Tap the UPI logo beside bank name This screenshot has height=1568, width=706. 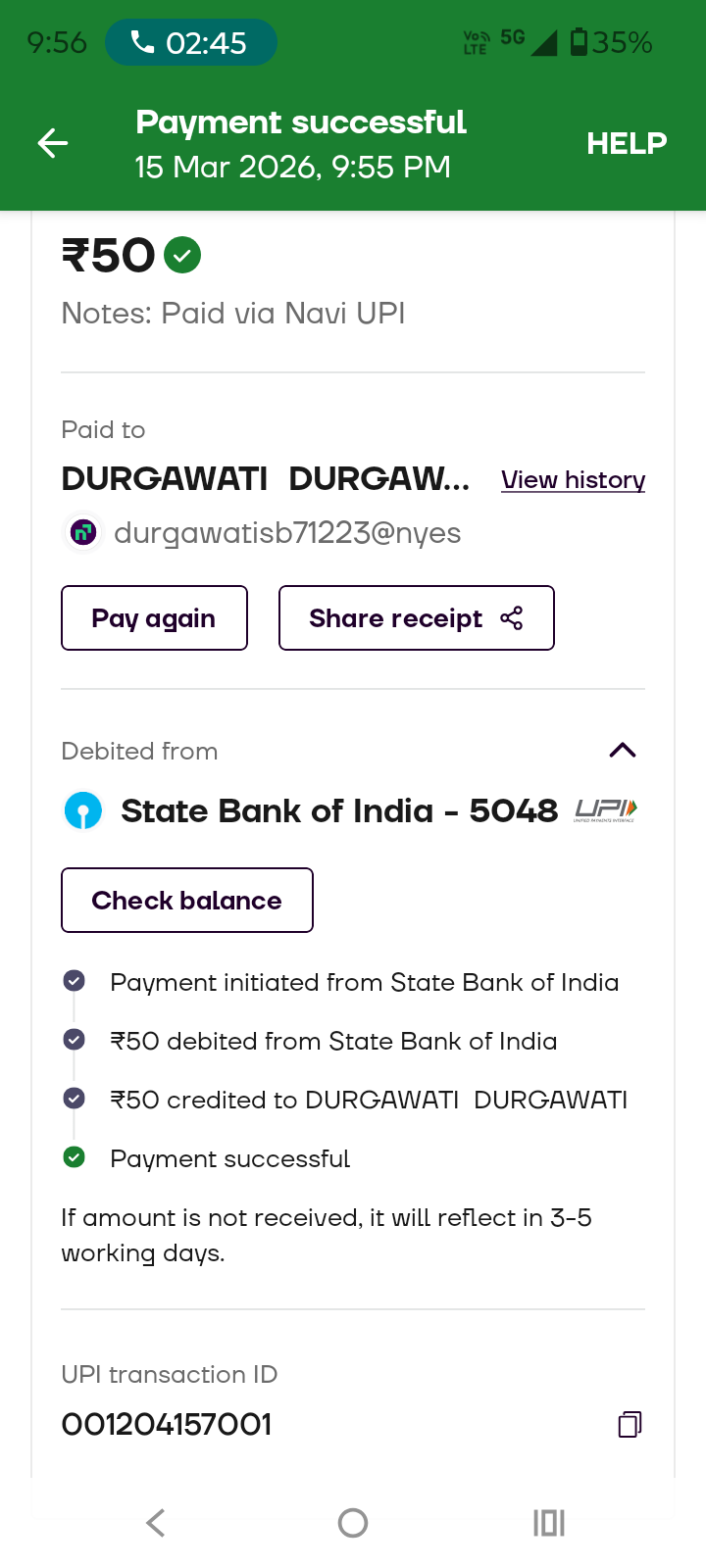click(606, 810)
